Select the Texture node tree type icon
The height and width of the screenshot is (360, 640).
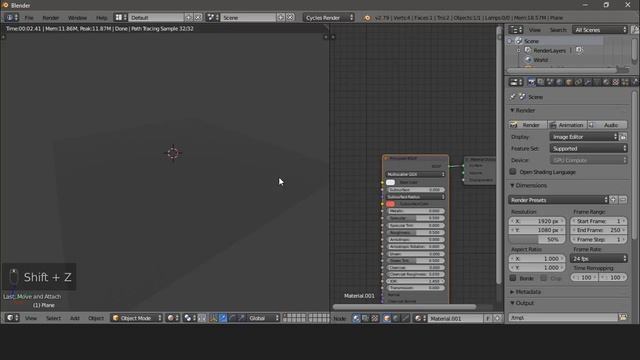[x=375, y=318]
